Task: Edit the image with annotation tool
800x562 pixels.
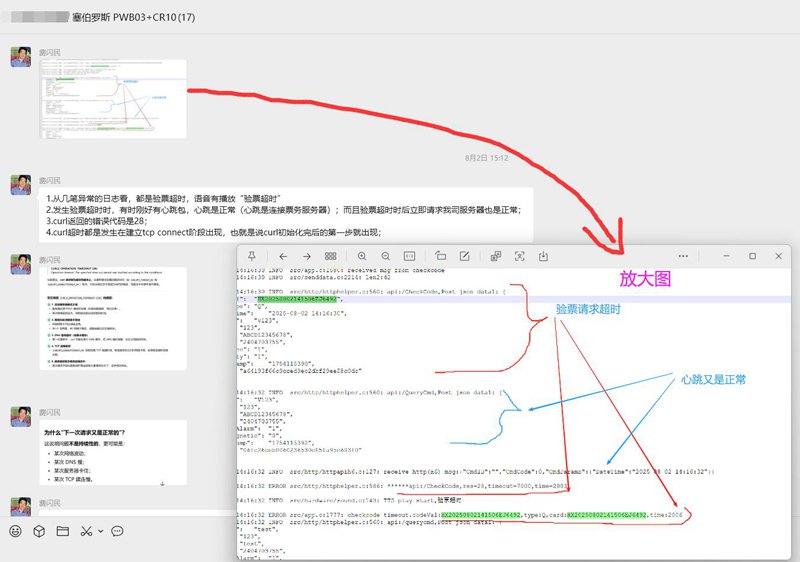Action: pyautogui.click(x=465, y=257)
